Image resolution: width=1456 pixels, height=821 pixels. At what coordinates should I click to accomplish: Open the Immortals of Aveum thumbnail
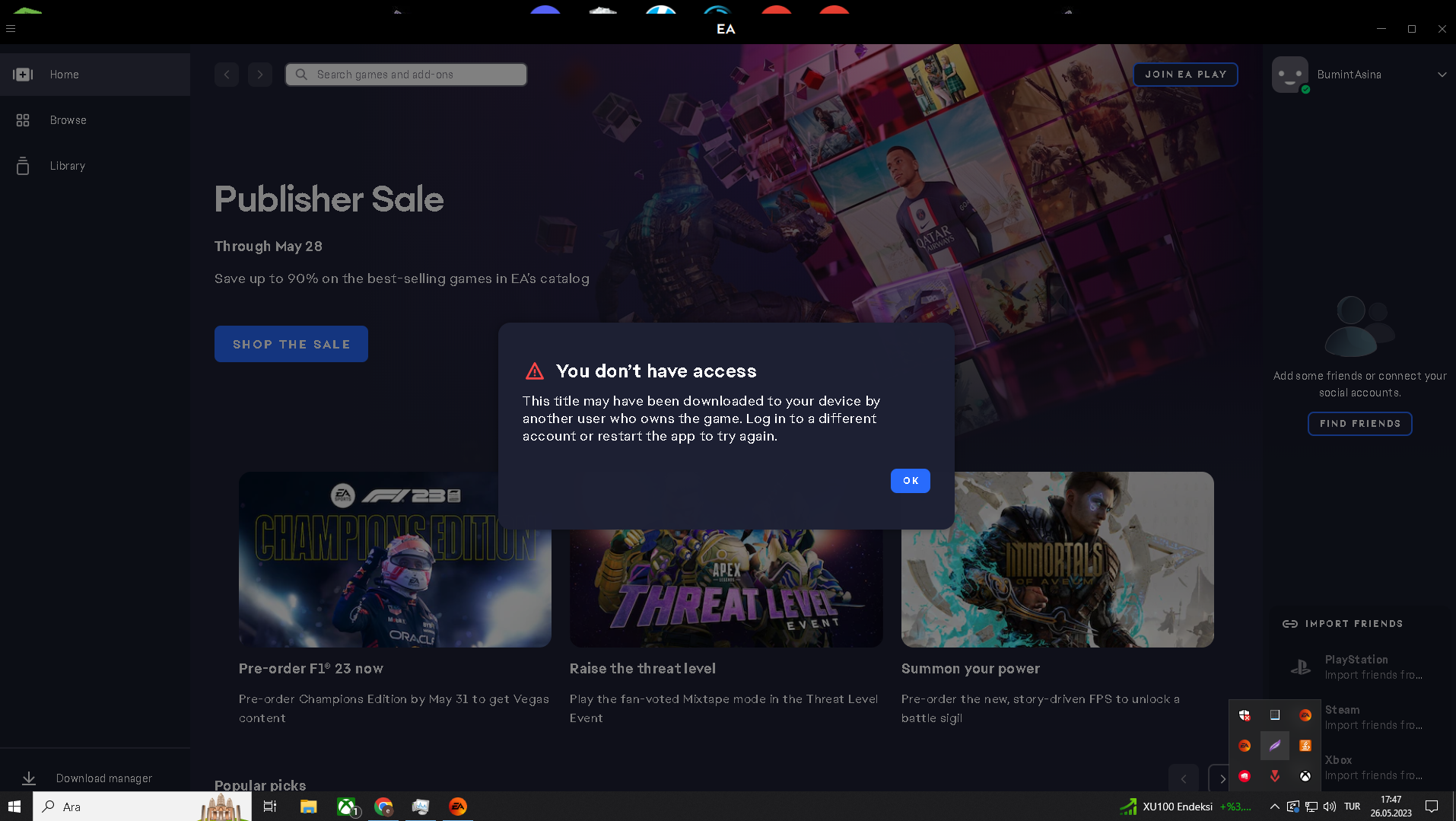coord(1057,559)
